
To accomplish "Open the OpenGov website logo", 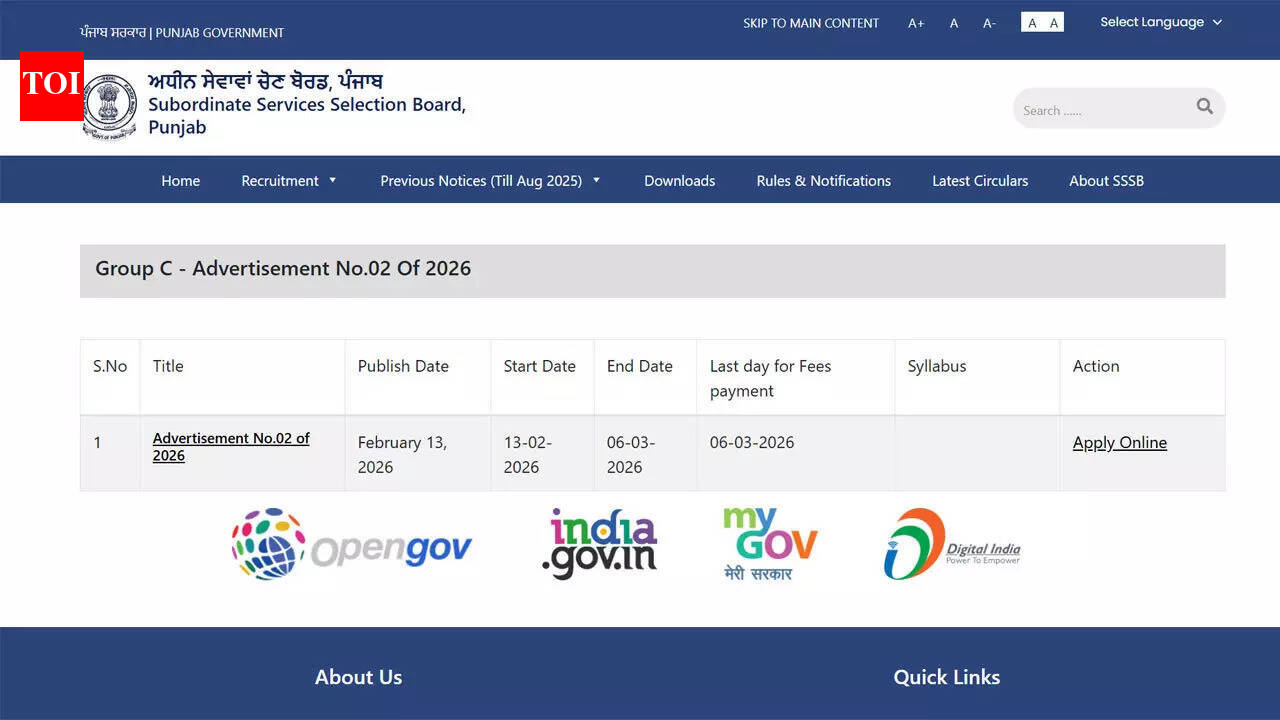I will tap(351, 543).
